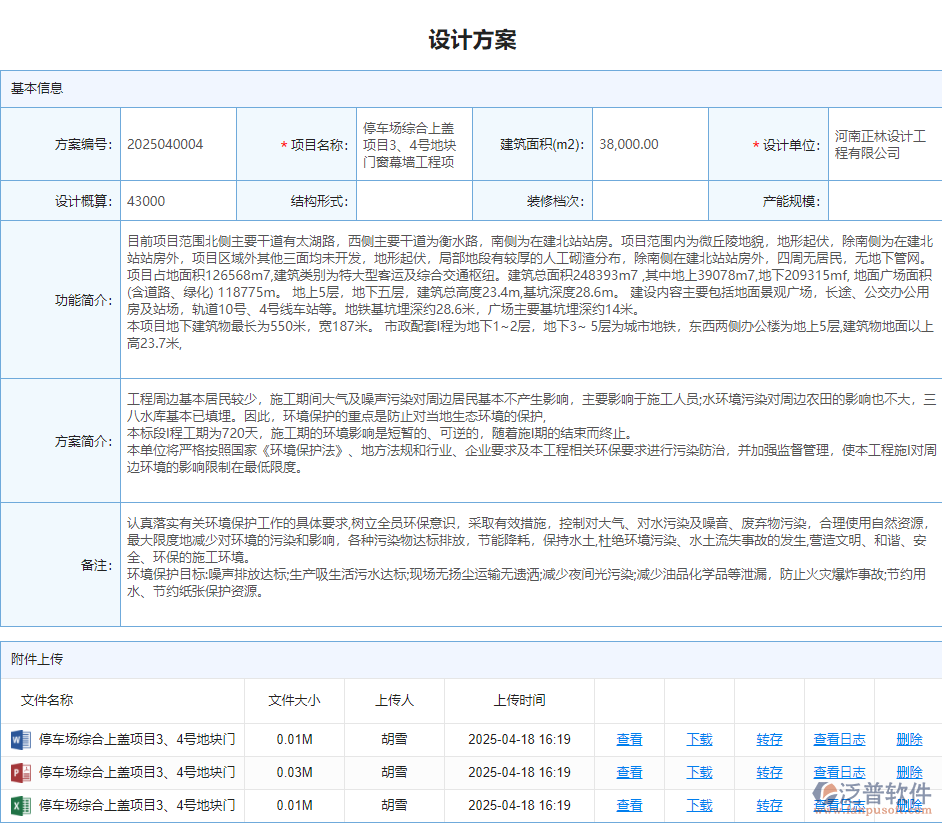The height and width of the screenshot is (826, 942).
Task: Open 查看日志 for the first attachment
Action: click(839, 740)
